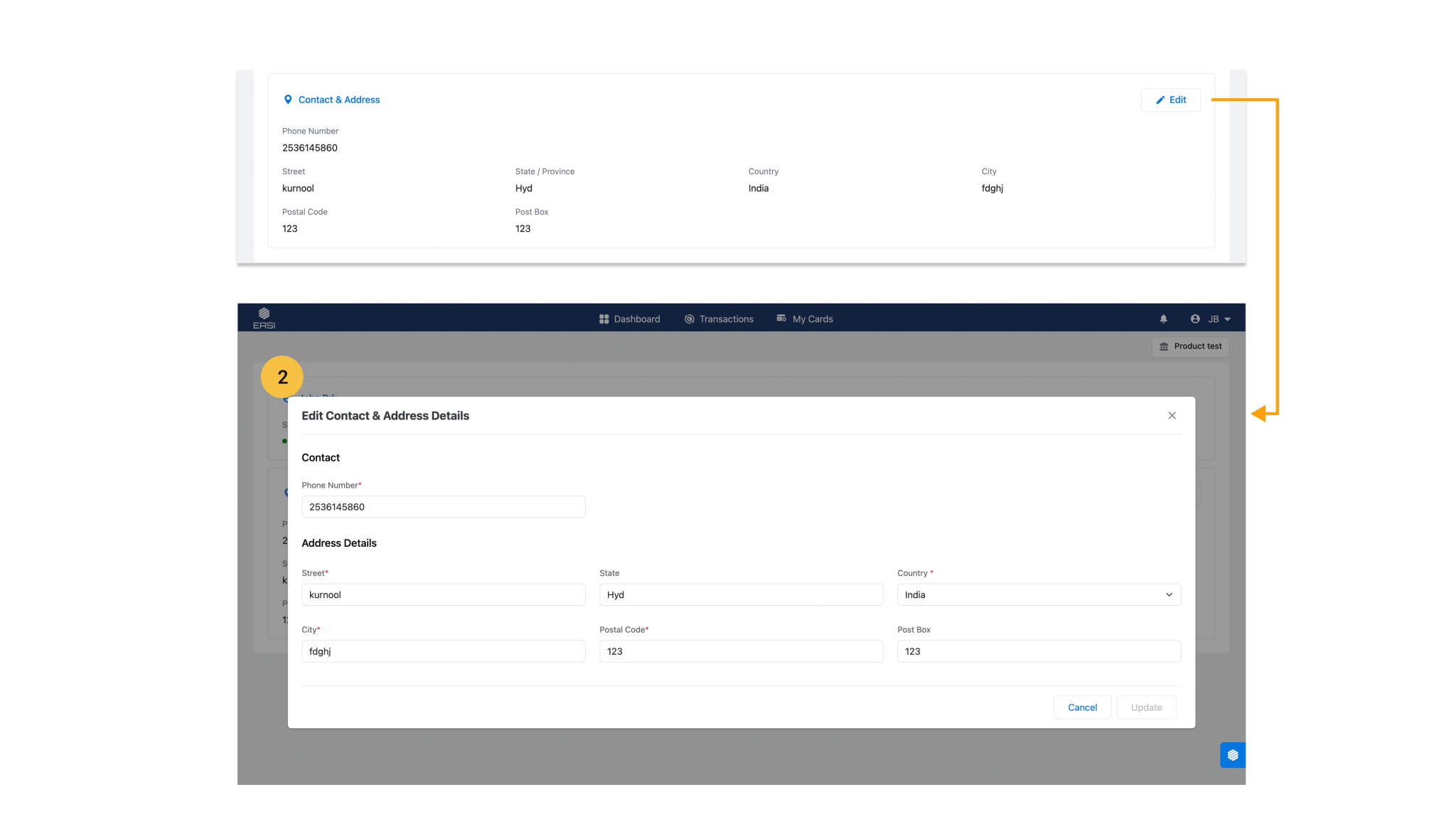Expand the JB user menu arrow
Image resolution: width=1456 pixels, height=819 pixels.
[1228, 320]
